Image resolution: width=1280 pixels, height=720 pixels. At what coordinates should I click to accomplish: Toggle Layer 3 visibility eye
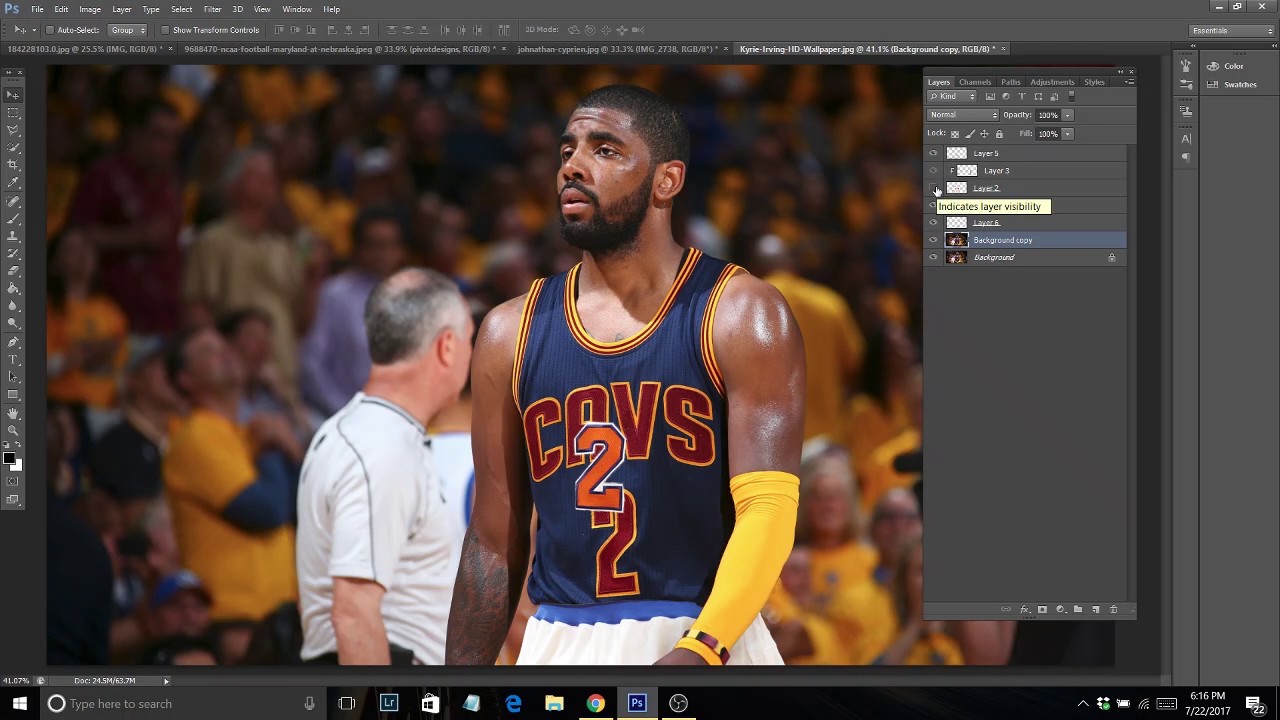(933, 171)
